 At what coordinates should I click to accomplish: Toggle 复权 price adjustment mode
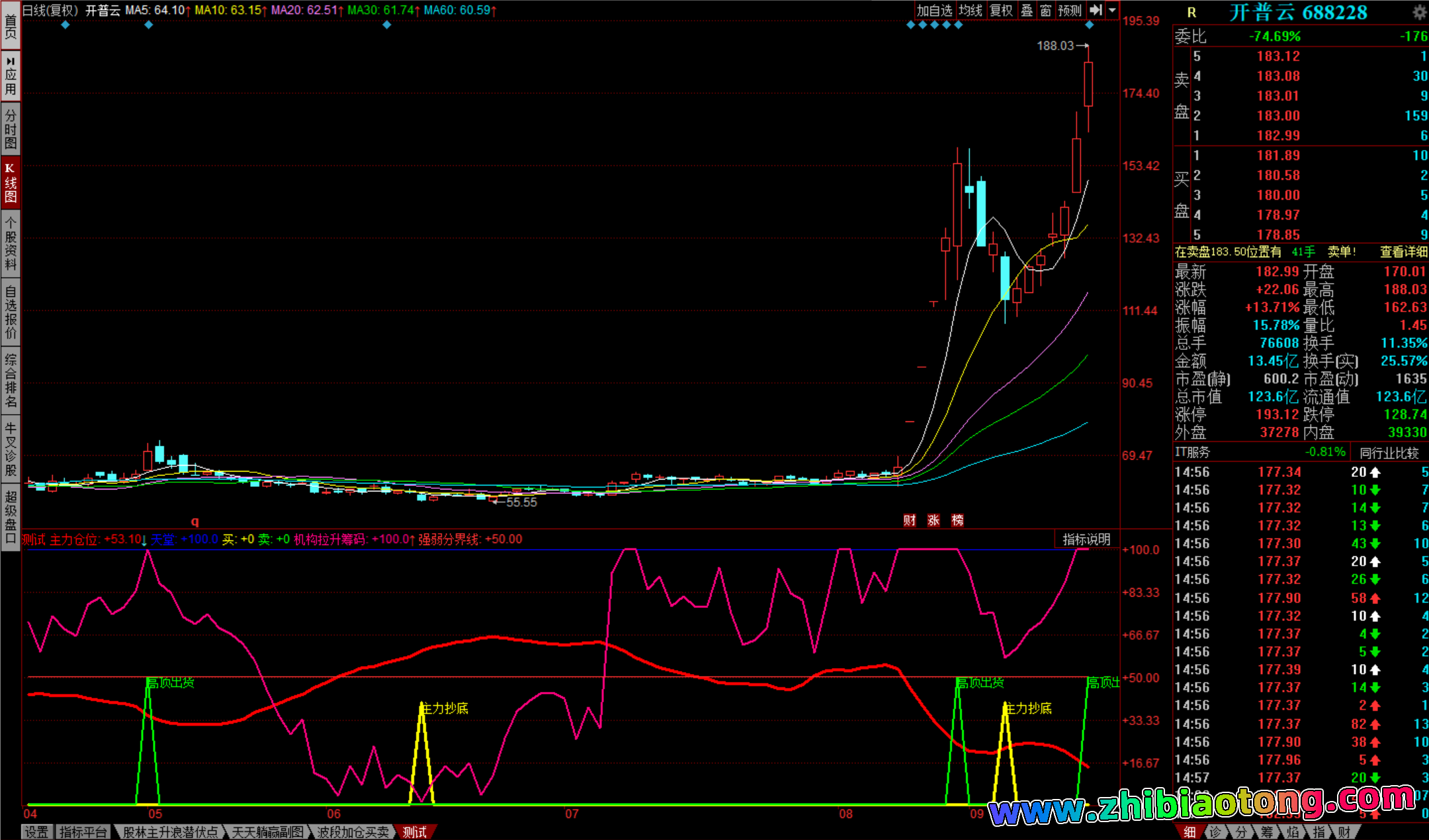pyautogui.click(x=1001, y=10)
